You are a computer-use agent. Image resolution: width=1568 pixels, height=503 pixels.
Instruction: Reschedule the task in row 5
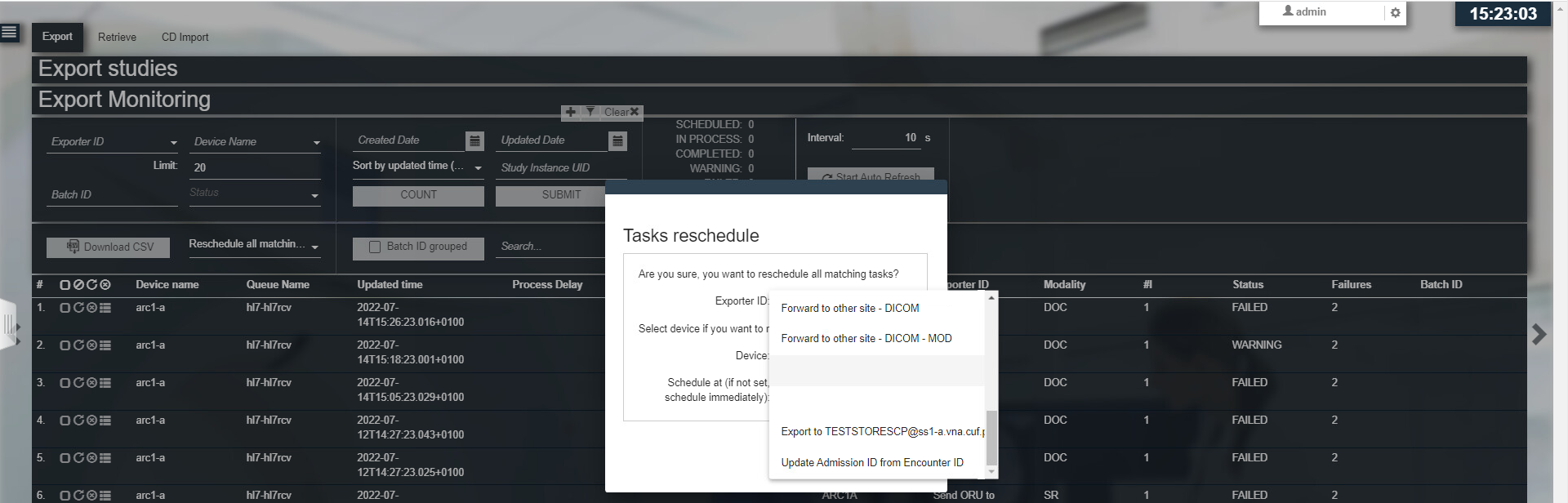coord(78,458)
